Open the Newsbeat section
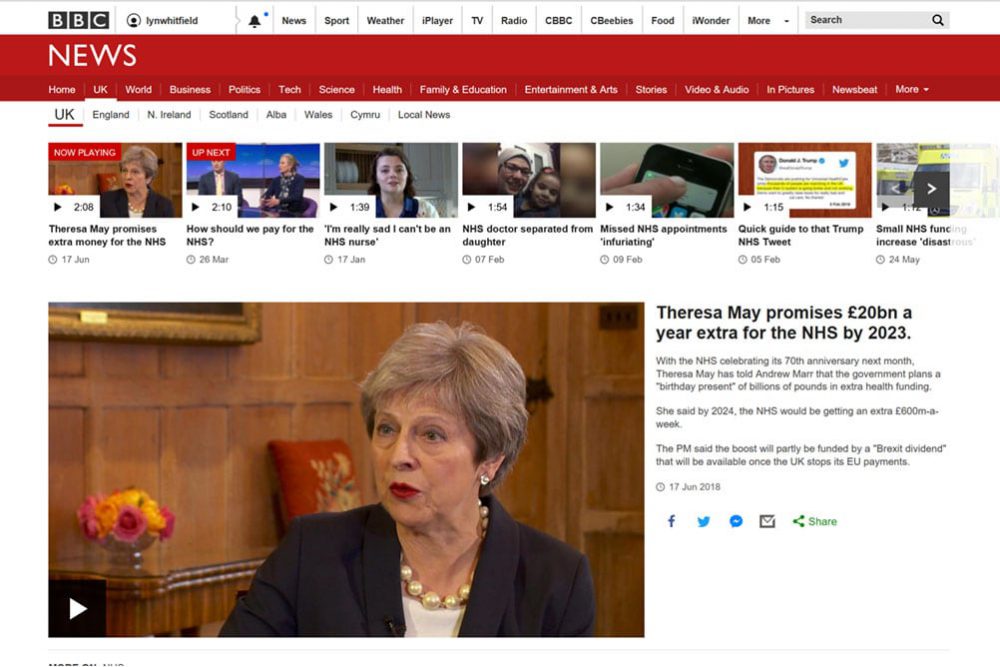The width and height of the screenshot is (1000, 667). [x=855, y=89]
